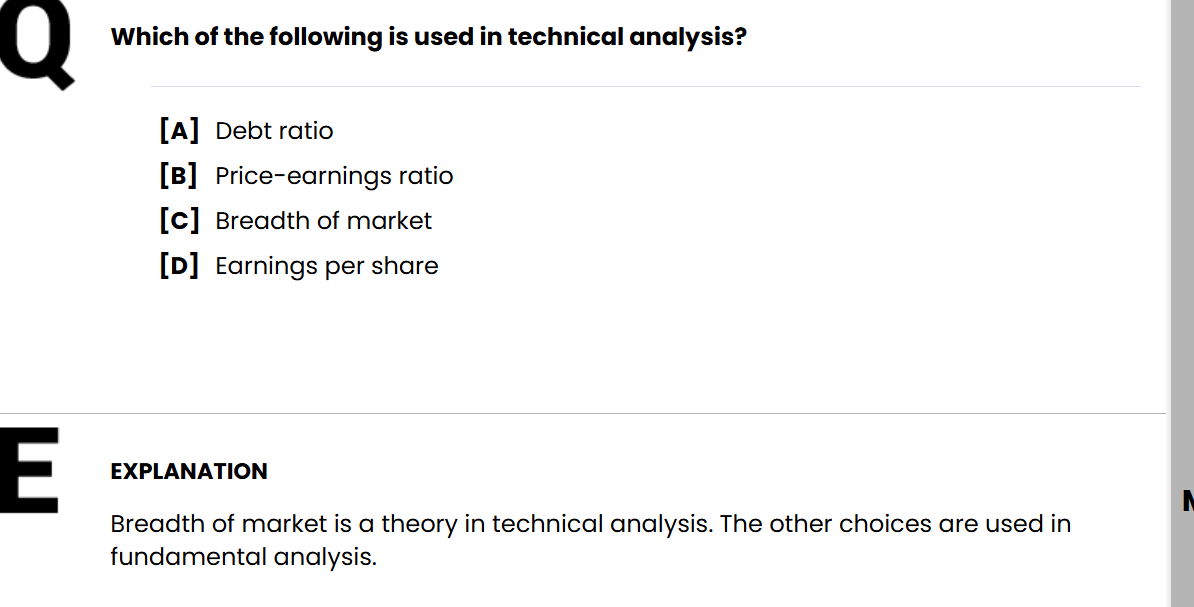Select the [B] answer marker
Screen dimensions: 1194x607
click(x=179, y=175)
